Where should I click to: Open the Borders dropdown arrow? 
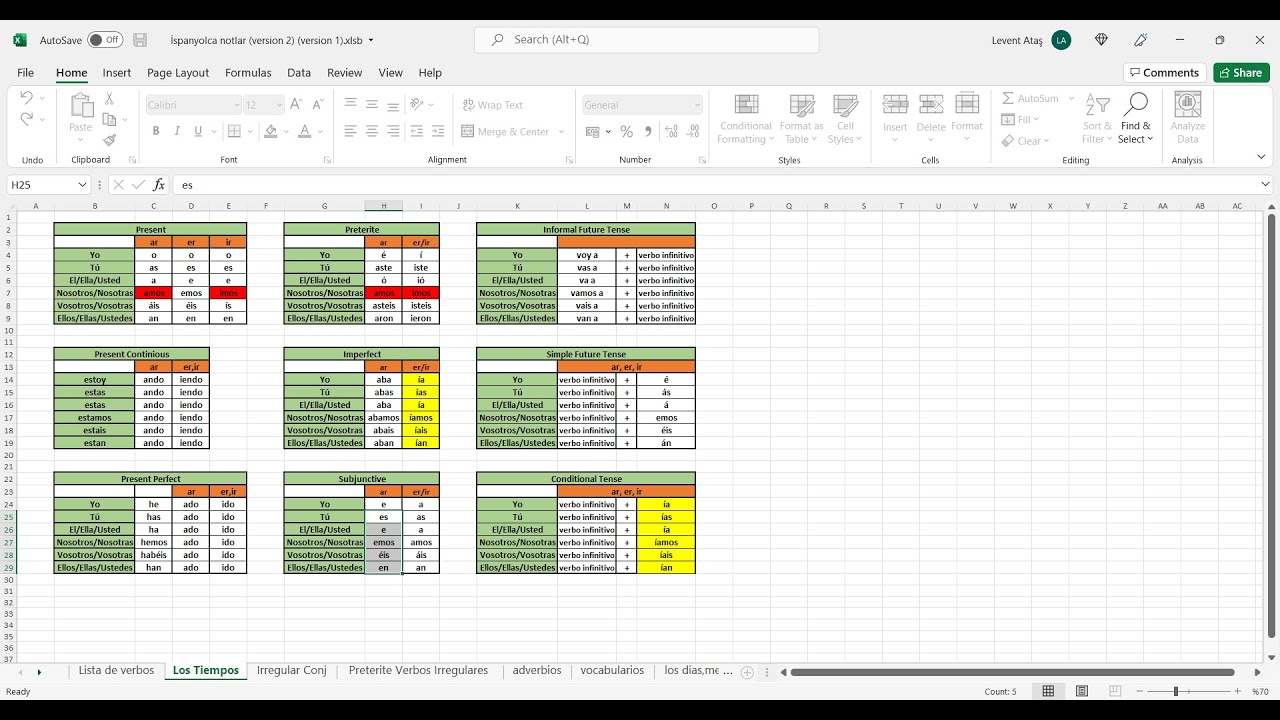pos(250,132)
